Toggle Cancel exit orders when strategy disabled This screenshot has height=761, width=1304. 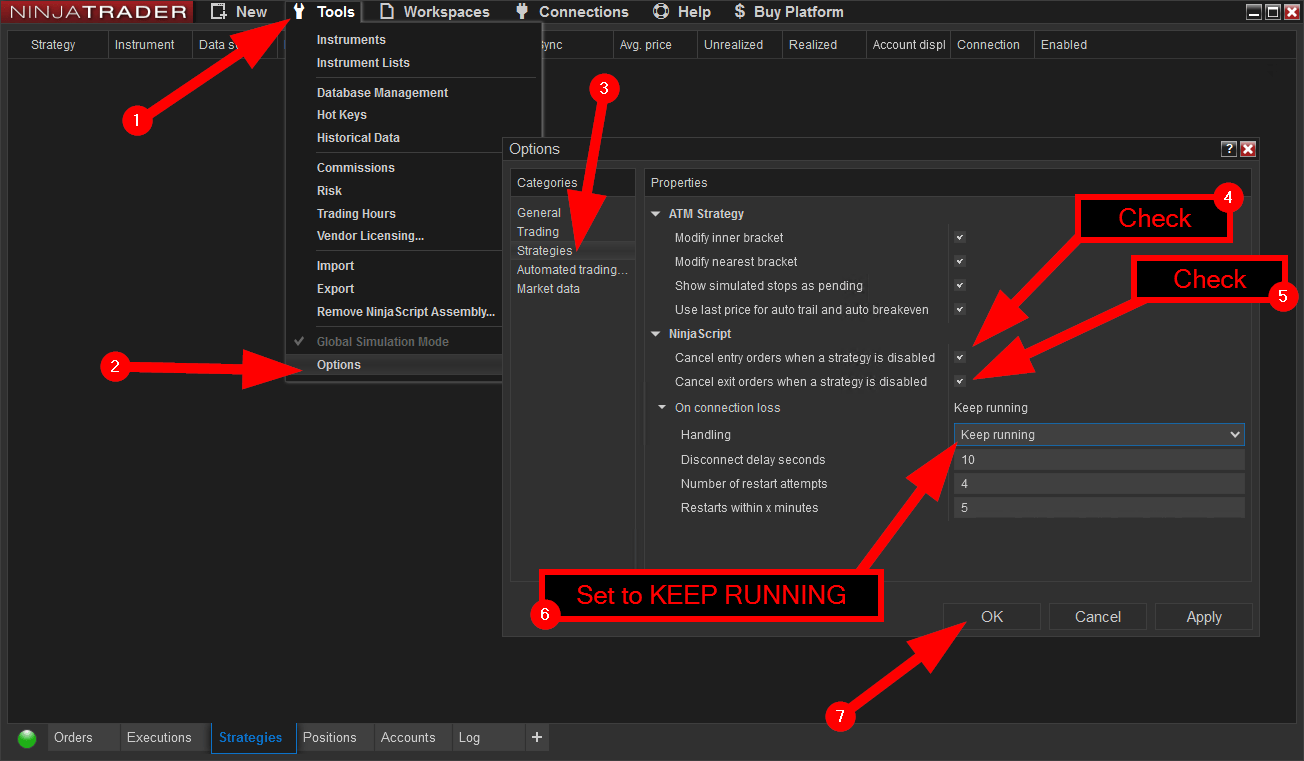pos(960,381)
